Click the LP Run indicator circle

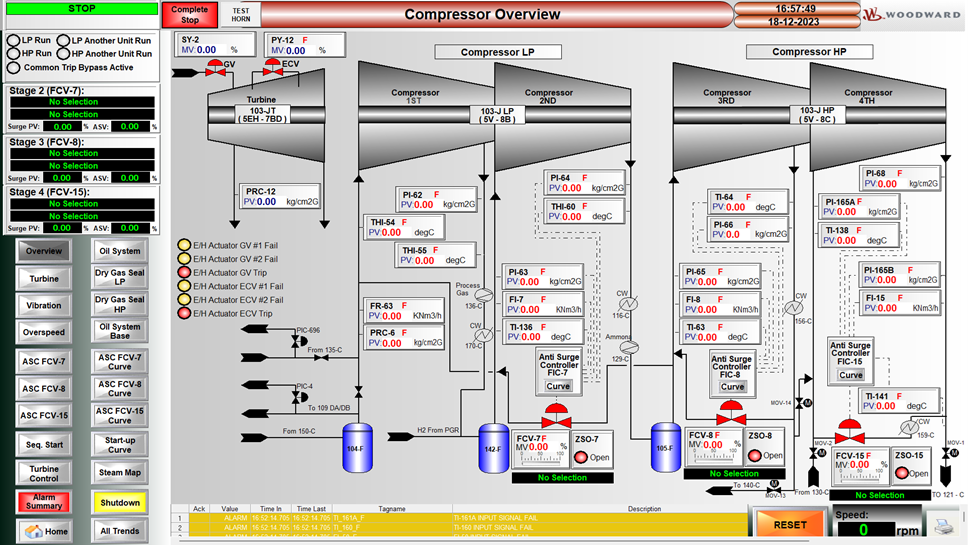tap(13, 41)
